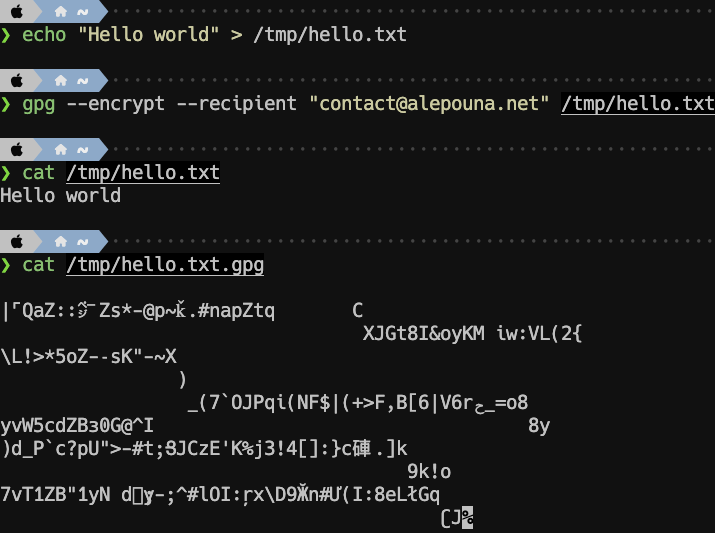Click home icon above the 'cat /tmp/hello.txt' line
The width and height of the screenshot is (715, 533).
(61, 149)
